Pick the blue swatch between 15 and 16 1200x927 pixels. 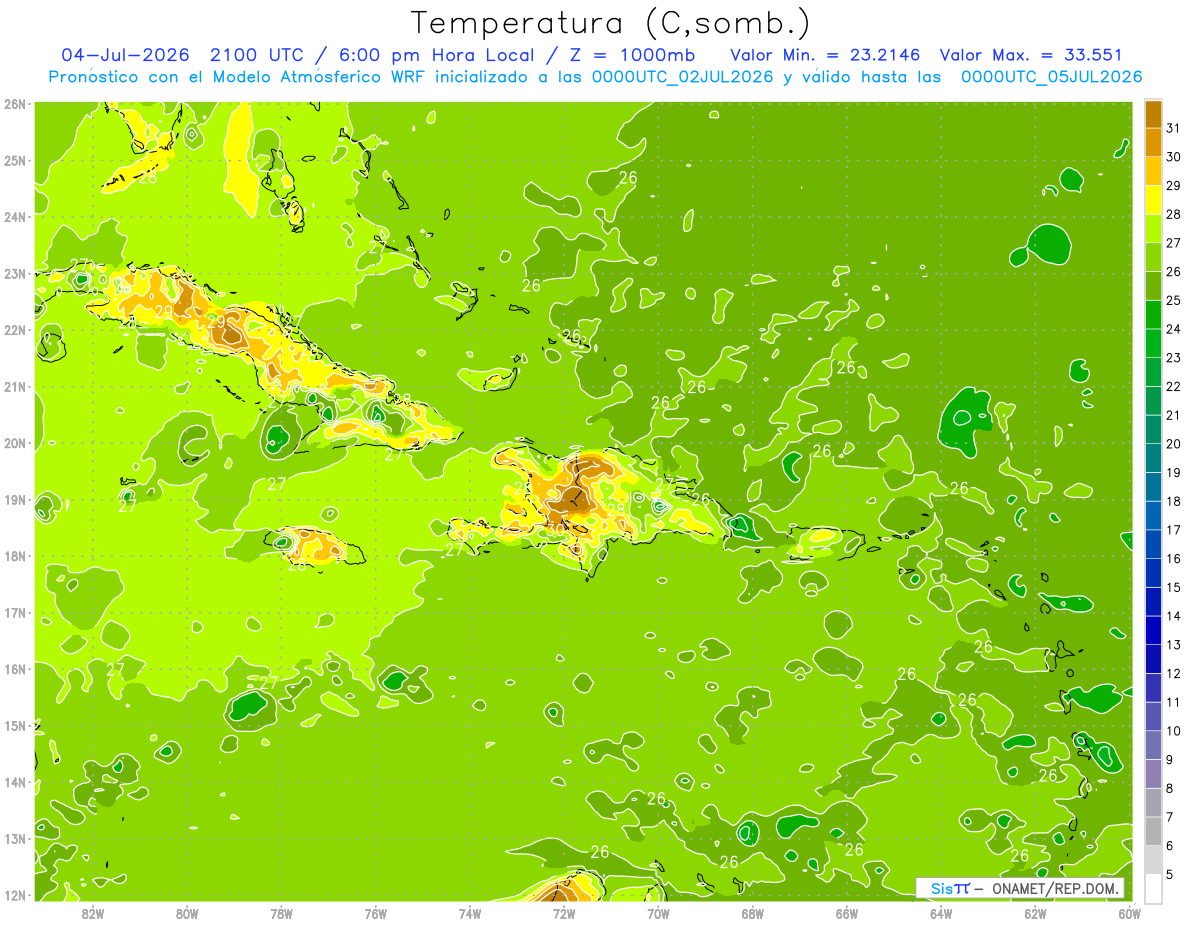(x=1153, y=573)
